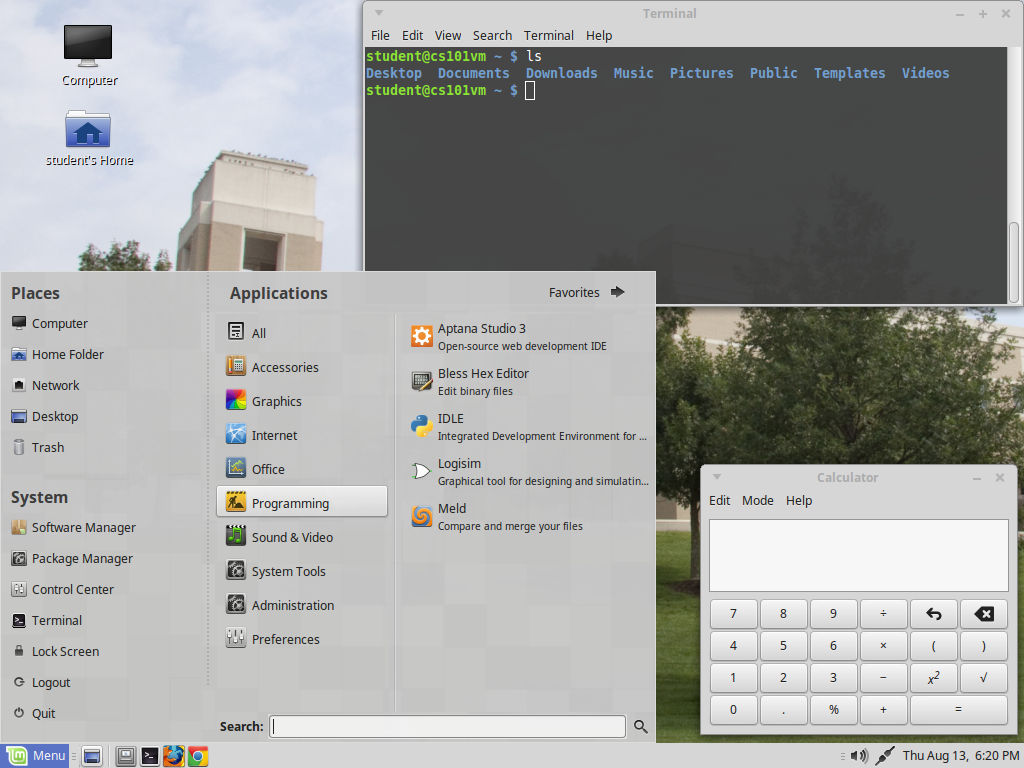Click the volume icon in system tray
This screenshot has width=1024, height=768.
click(x=859, y=756)
